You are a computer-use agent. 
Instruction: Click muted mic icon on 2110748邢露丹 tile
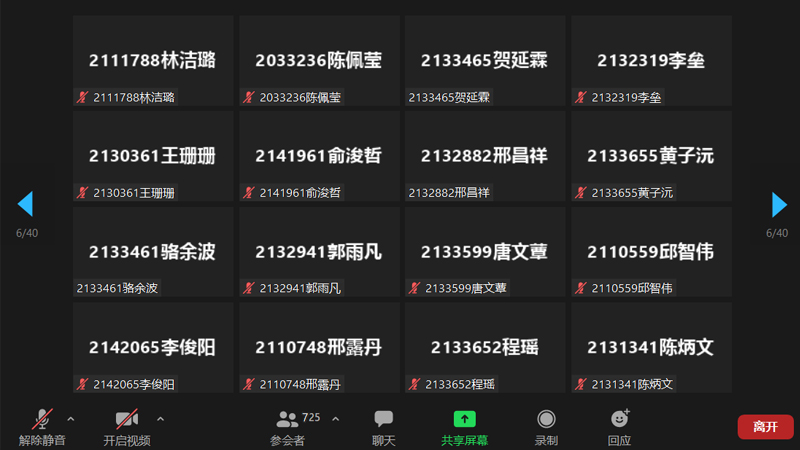tap(248, 384)
